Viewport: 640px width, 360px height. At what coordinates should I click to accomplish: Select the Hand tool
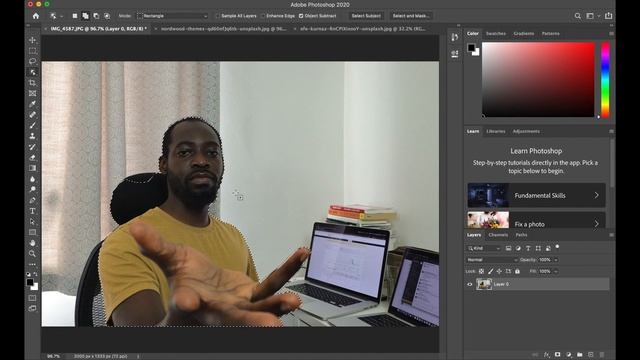33,243
